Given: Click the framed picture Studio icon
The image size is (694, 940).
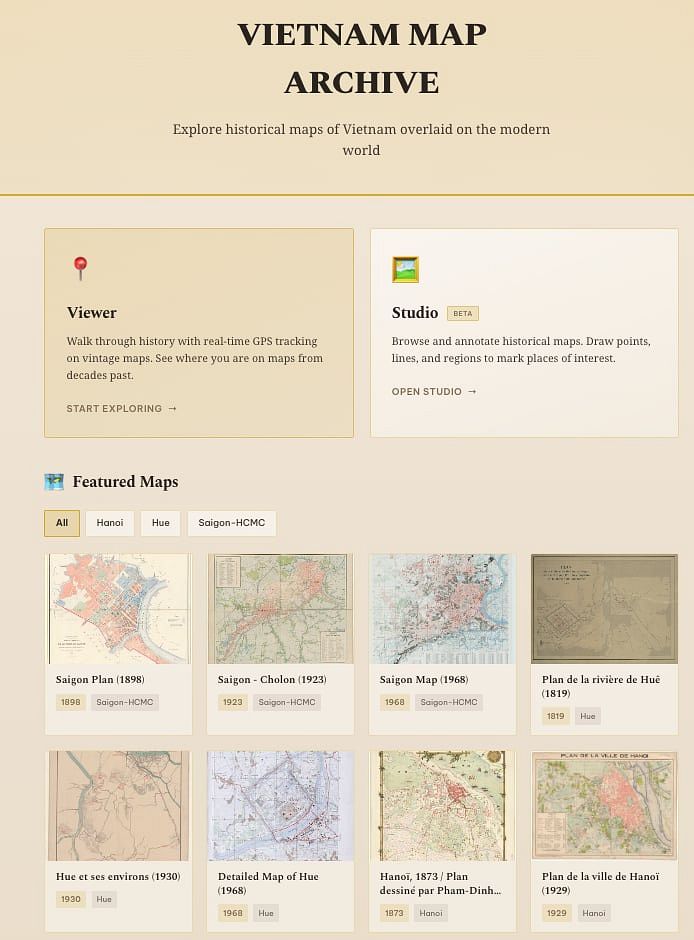Looking at the screenshot, I should 405,269.
